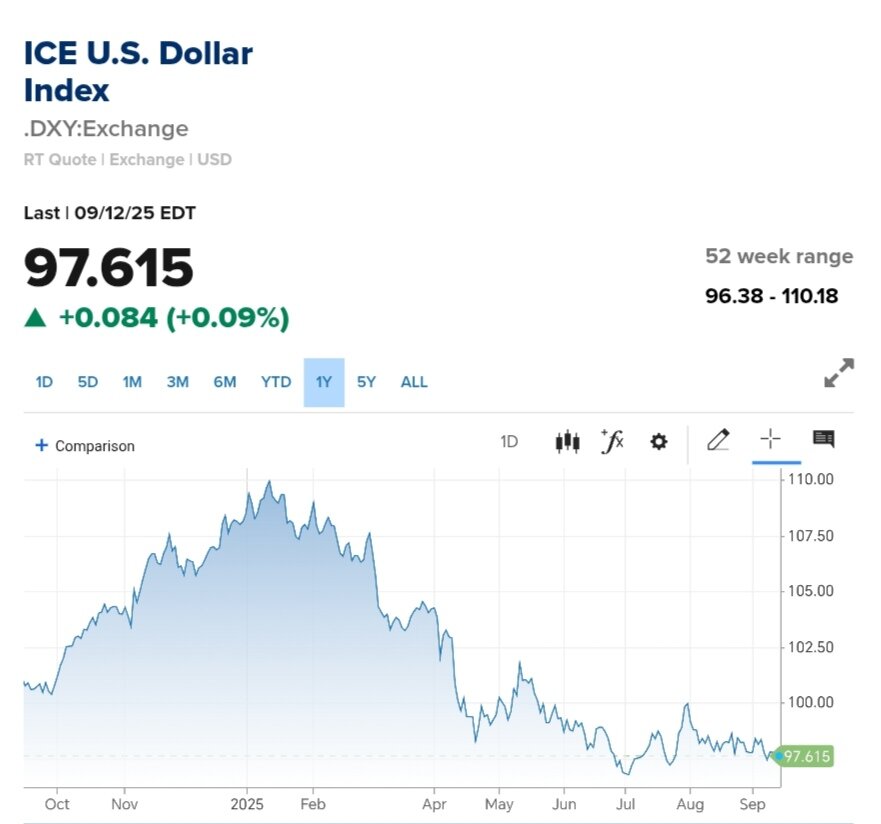Select the pencil drawing tool
Screen dimensions: 881x824
pos(718,440)
